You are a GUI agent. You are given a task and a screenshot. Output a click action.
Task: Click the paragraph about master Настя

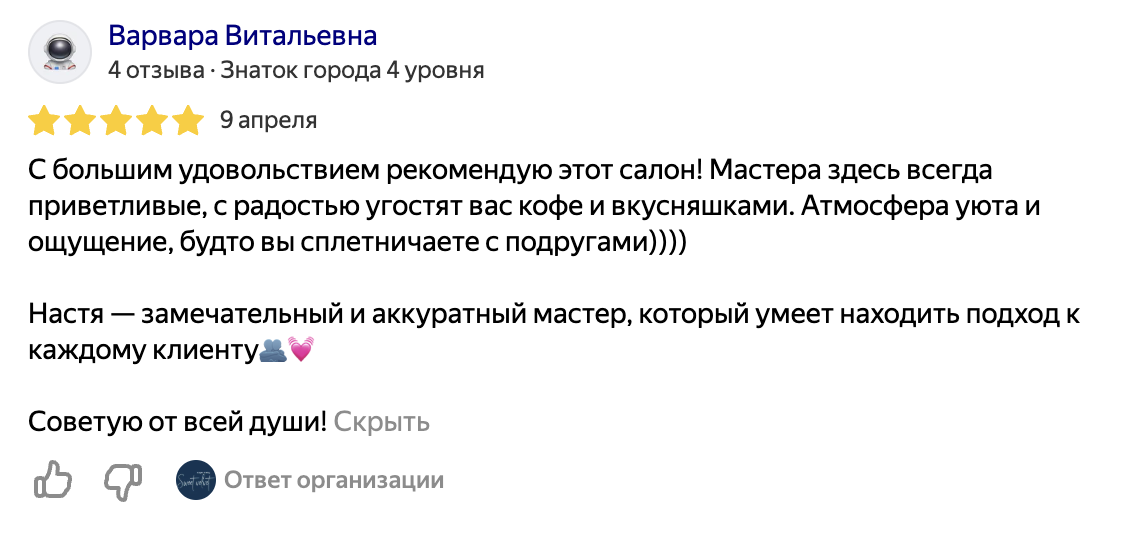(554, 332)
